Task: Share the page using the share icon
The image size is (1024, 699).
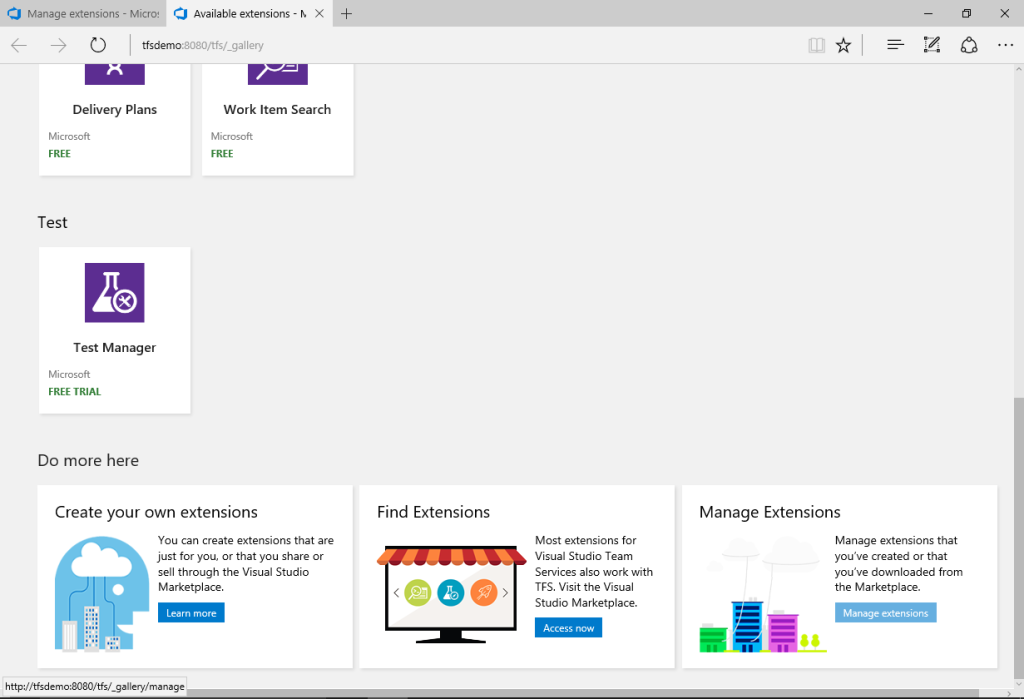Action: coord(968,44)
